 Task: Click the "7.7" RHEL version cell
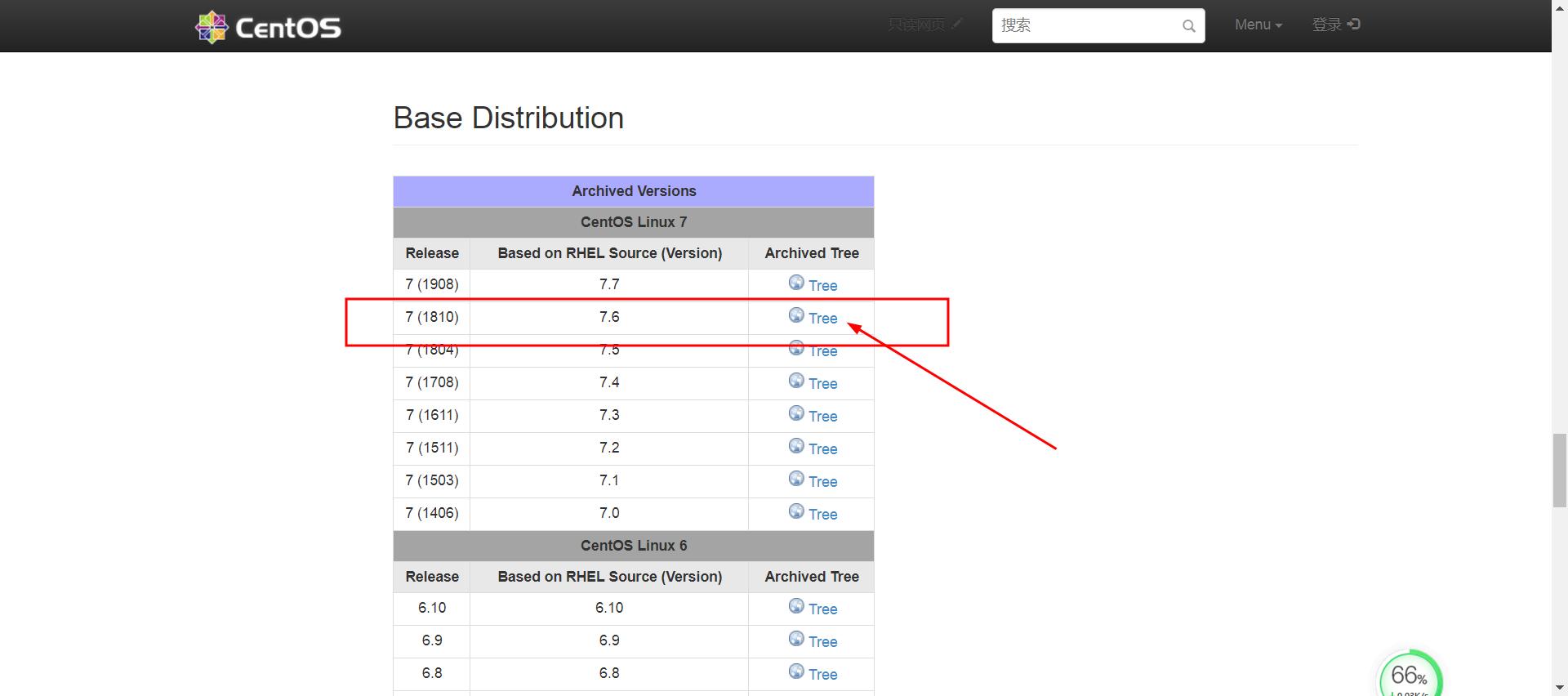[x=609, y=284]
